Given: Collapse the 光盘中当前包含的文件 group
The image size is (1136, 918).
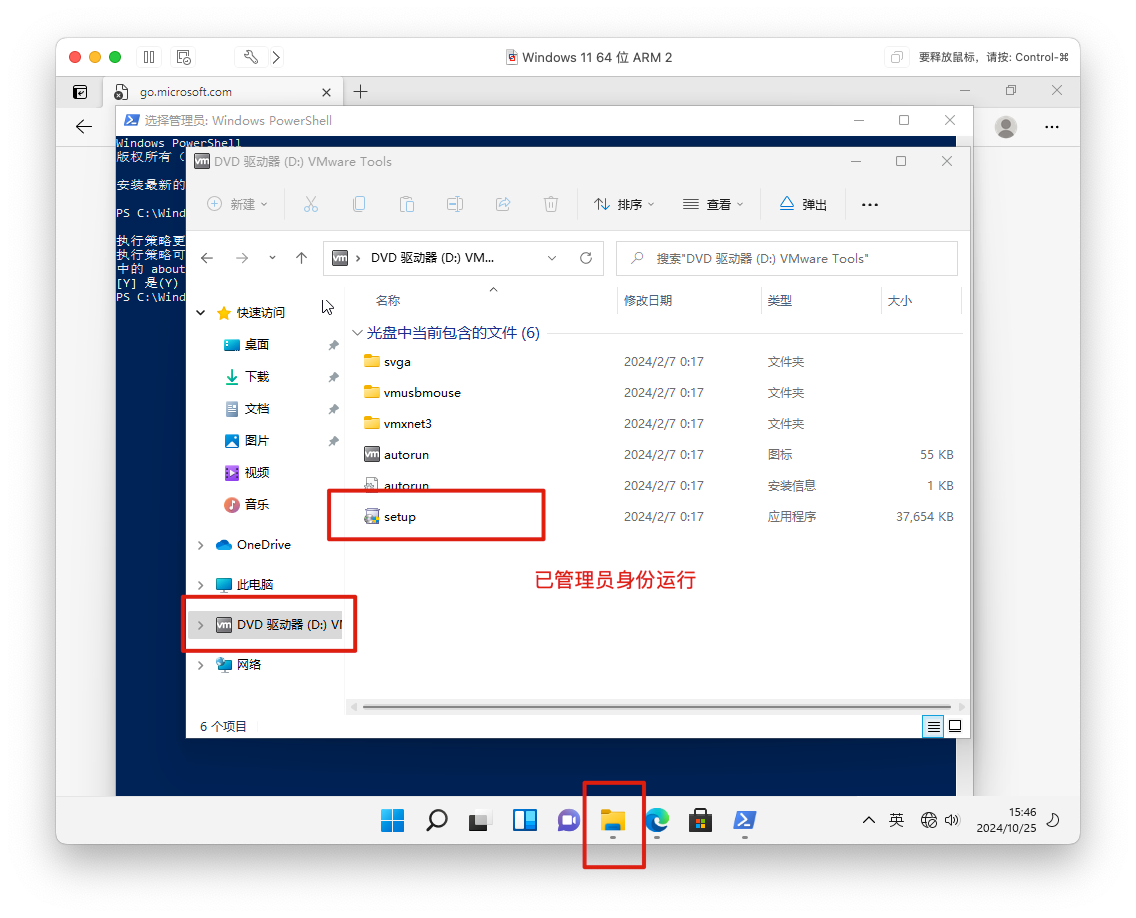Looking at the screenshot, I should pyautogui.click(x=357, y=333).
